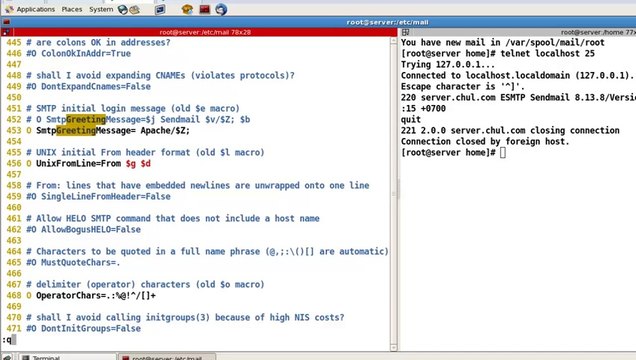This screenshot has width=636, height=360.
Task: Click line 448 comment about expanding CNAMEs
Action: click(160, 75)
